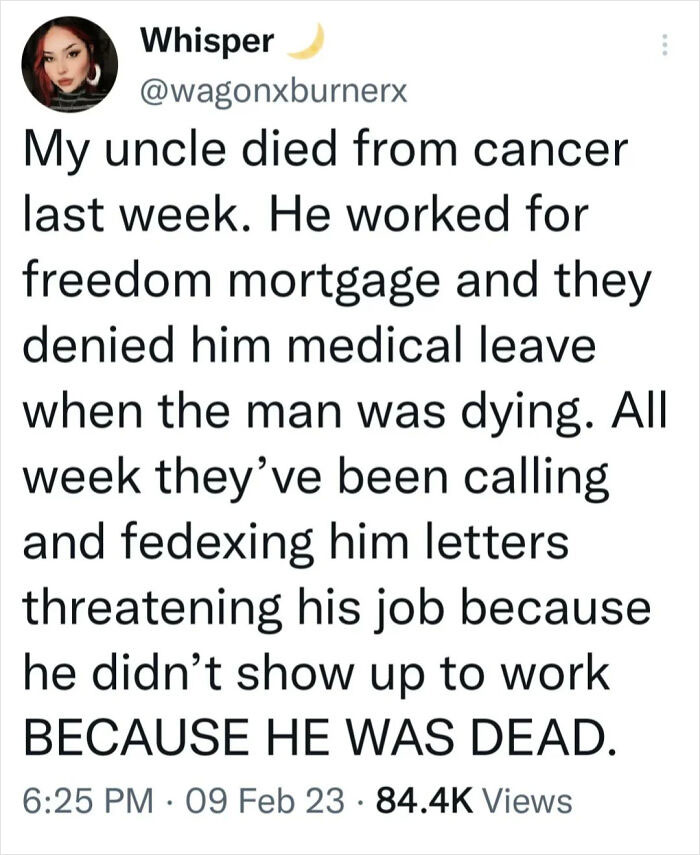Click the line "week they've been calling"

pos(315,479)
